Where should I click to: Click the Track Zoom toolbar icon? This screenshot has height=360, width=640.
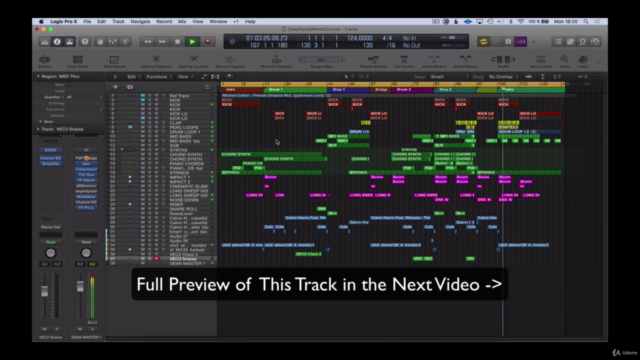click(78, 61)
